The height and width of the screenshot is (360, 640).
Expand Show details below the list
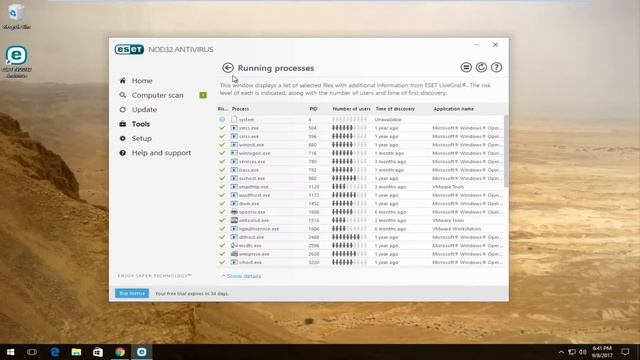(241, 276)
